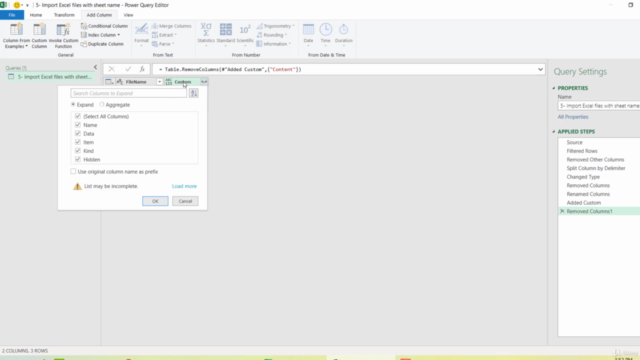The height and width of the screenshot is (360, 640).
Task: Enable original column name as prefix
Action: point(73,171)
